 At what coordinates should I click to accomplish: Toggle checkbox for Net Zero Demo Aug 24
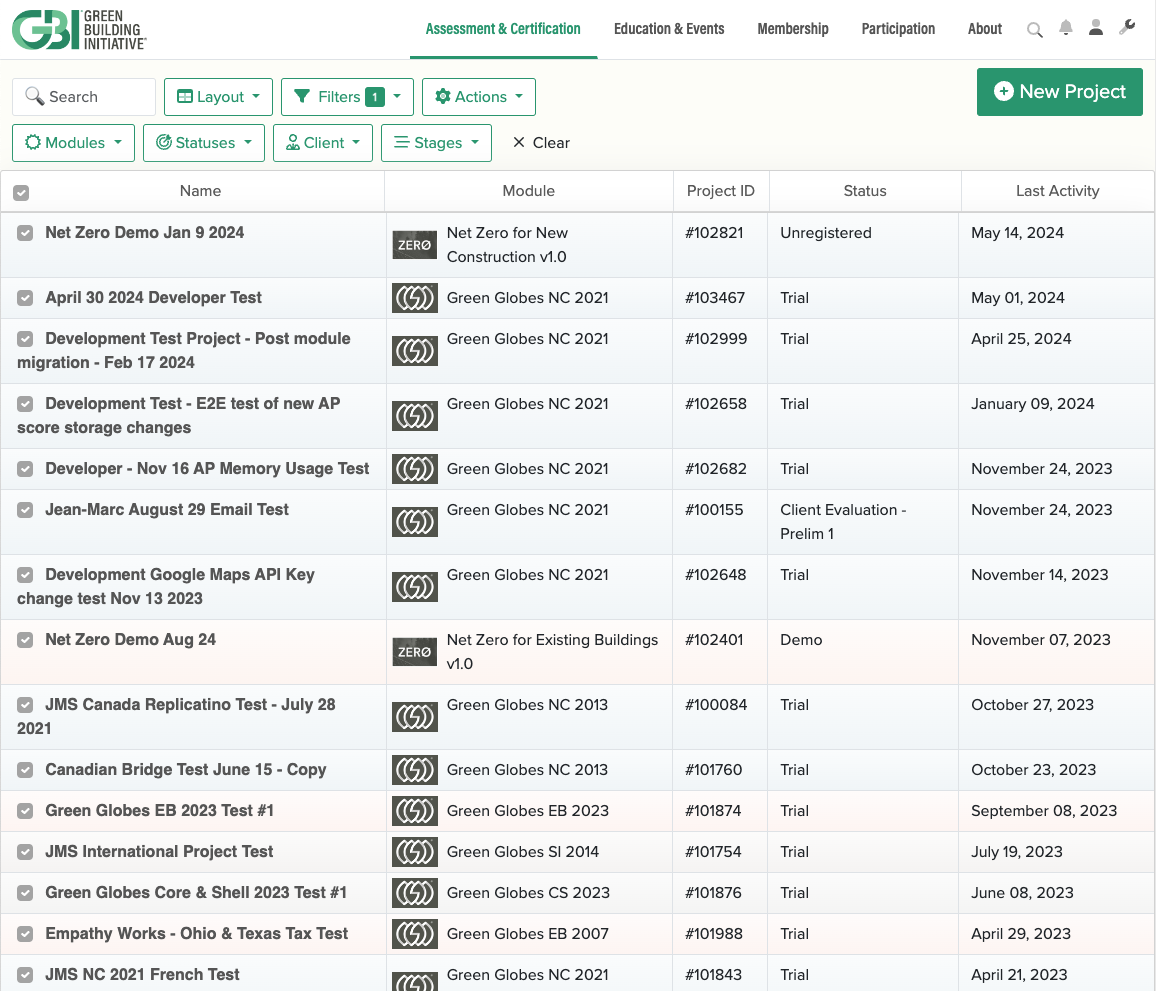[25, 640]
